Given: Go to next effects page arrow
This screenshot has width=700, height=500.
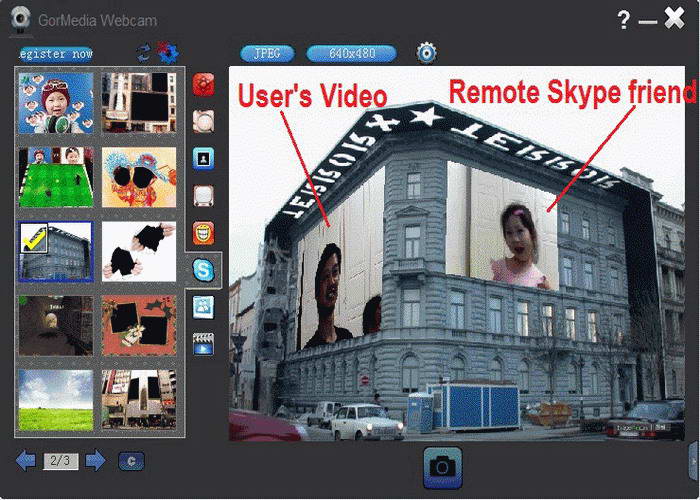Looking at the screenshot, I should (95, 461).
